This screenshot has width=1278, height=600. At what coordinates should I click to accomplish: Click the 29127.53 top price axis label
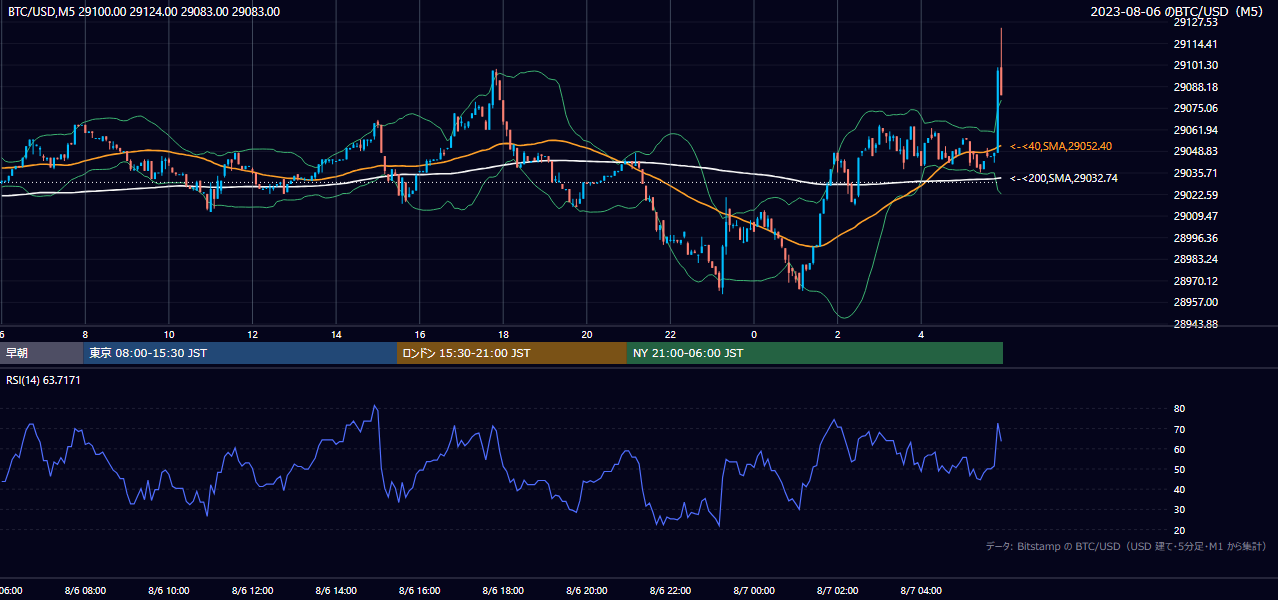click(1195, 22)
